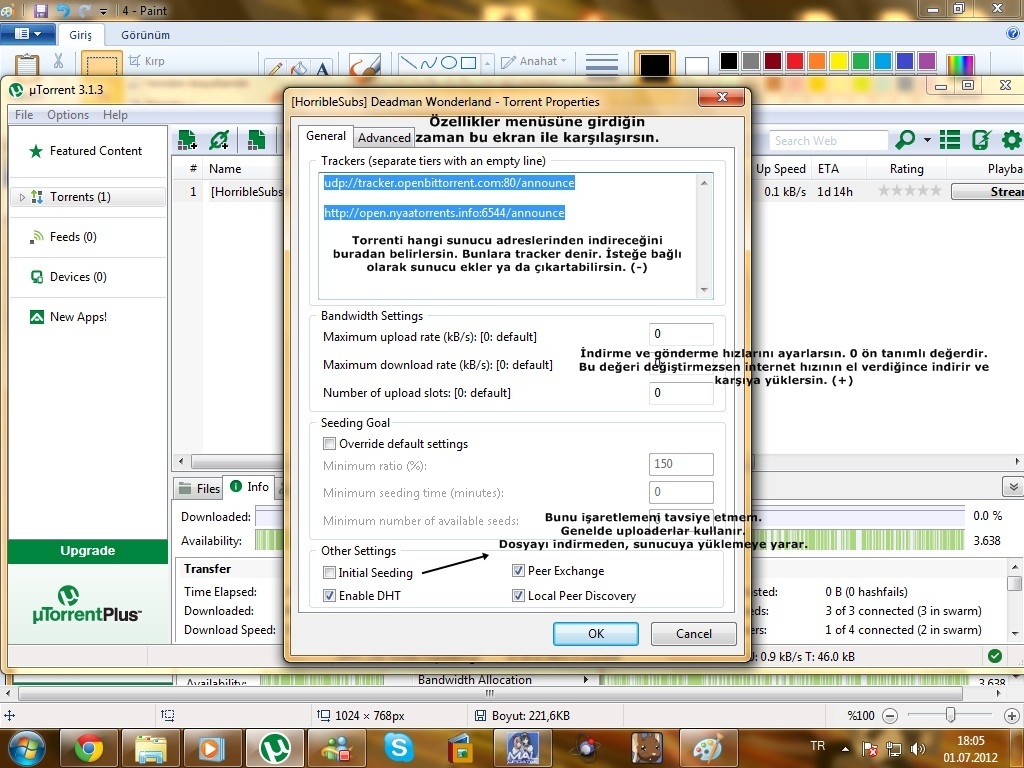Viewport: 1024px width, 768px height.
Task: Click the Paint cut scissors icon
Action: [x=58, y=61]
